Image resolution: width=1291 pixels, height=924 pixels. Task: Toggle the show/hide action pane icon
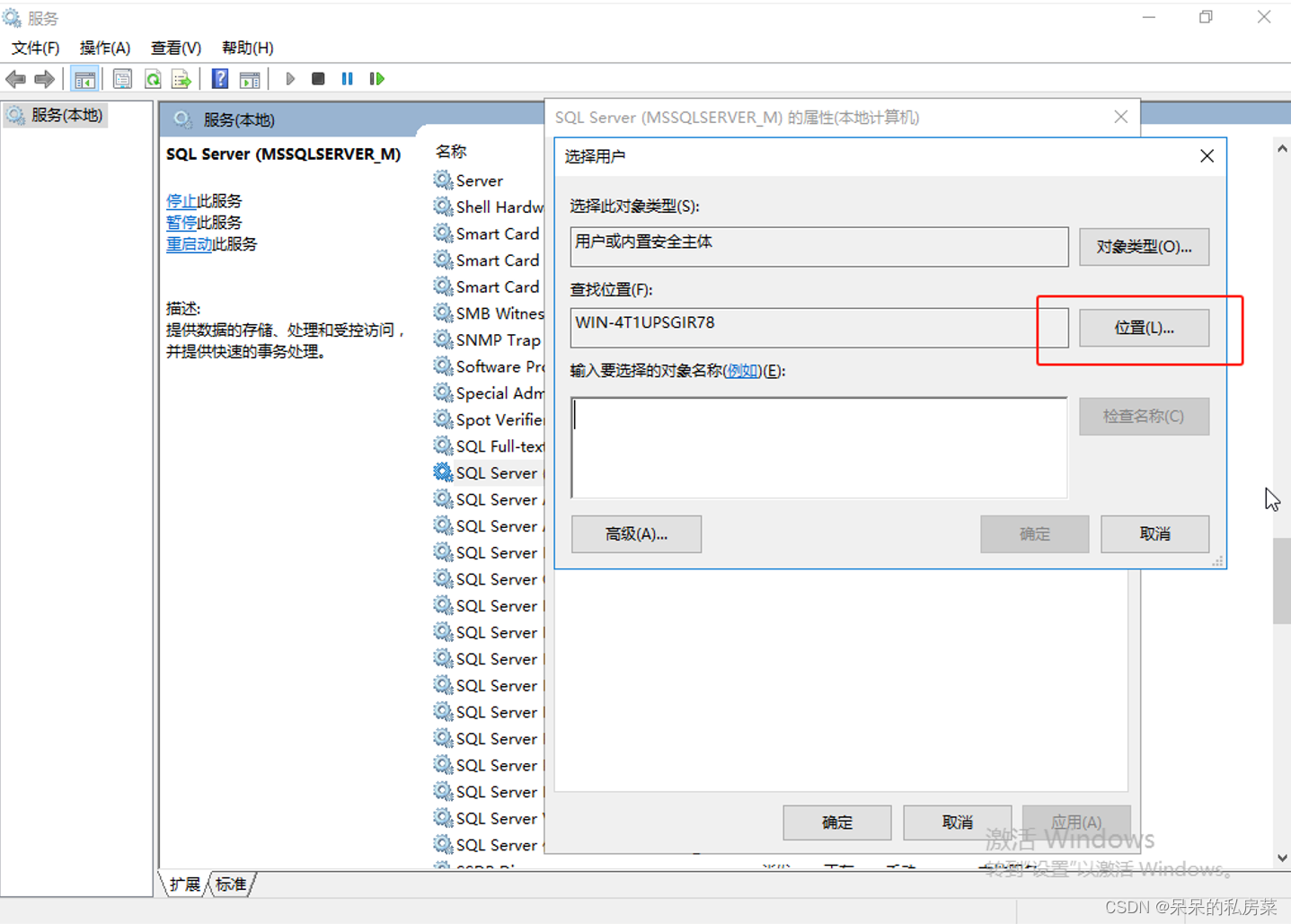coord(250,79)
